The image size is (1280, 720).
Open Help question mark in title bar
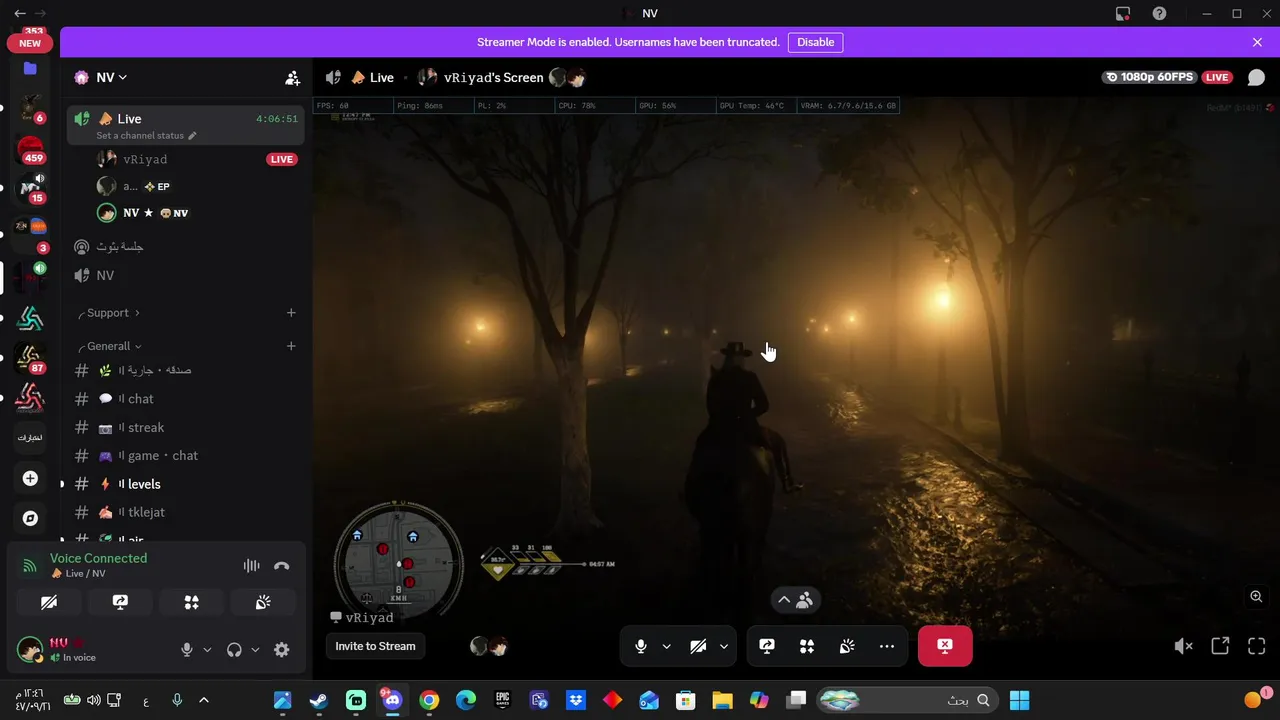1159,13
